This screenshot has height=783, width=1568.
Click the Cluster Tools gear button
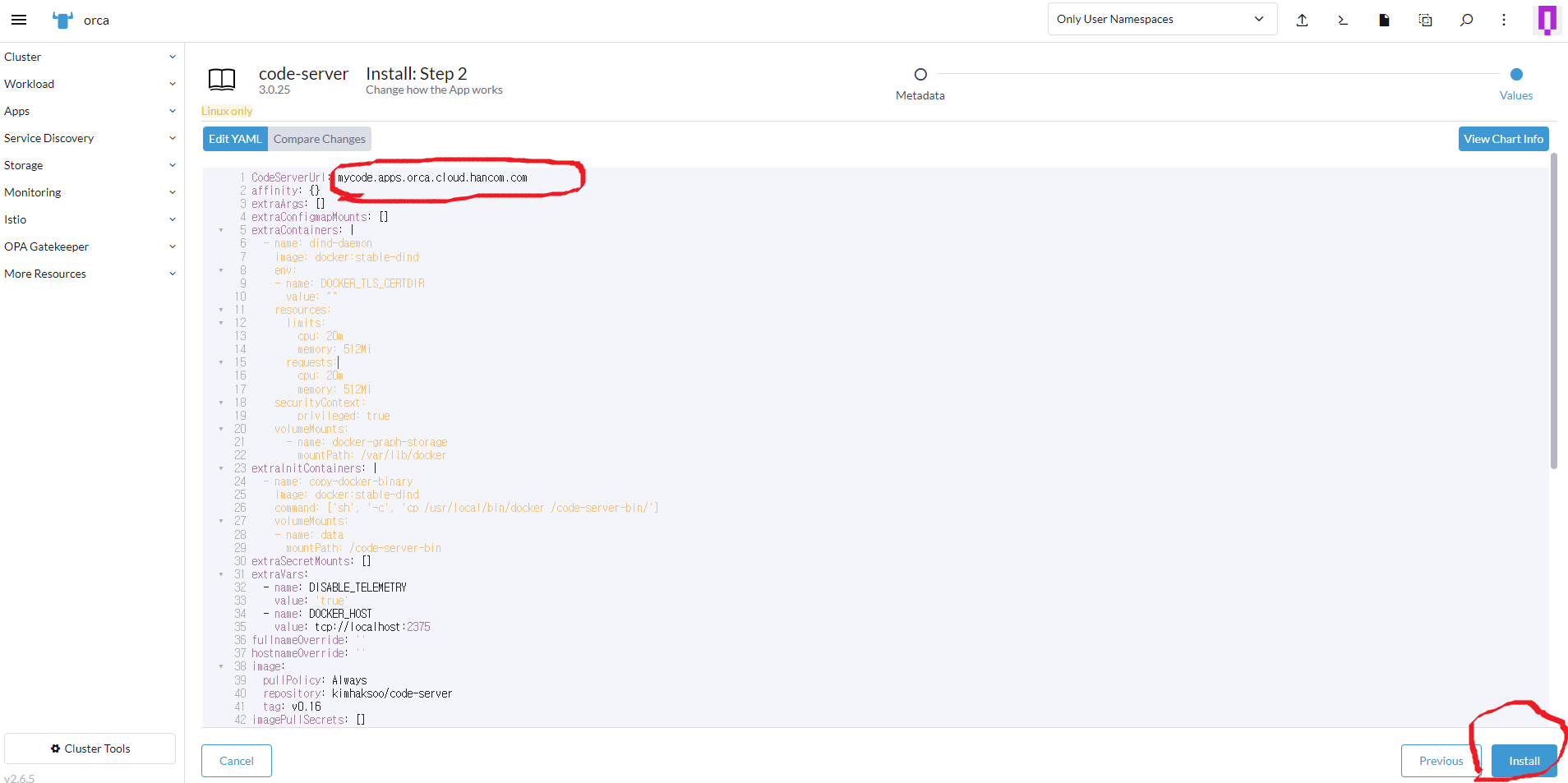tap(90, 748)
